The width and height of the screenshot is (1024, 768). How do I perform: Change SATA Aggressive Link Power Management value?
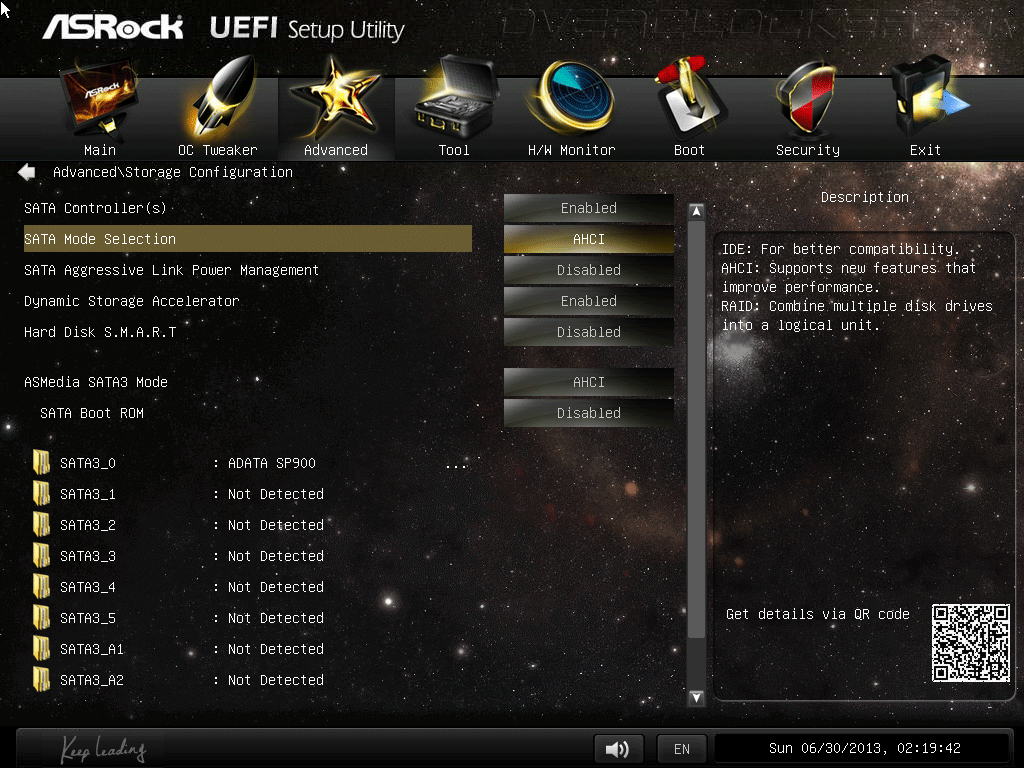pyautogui.click(x=588, y=270)
